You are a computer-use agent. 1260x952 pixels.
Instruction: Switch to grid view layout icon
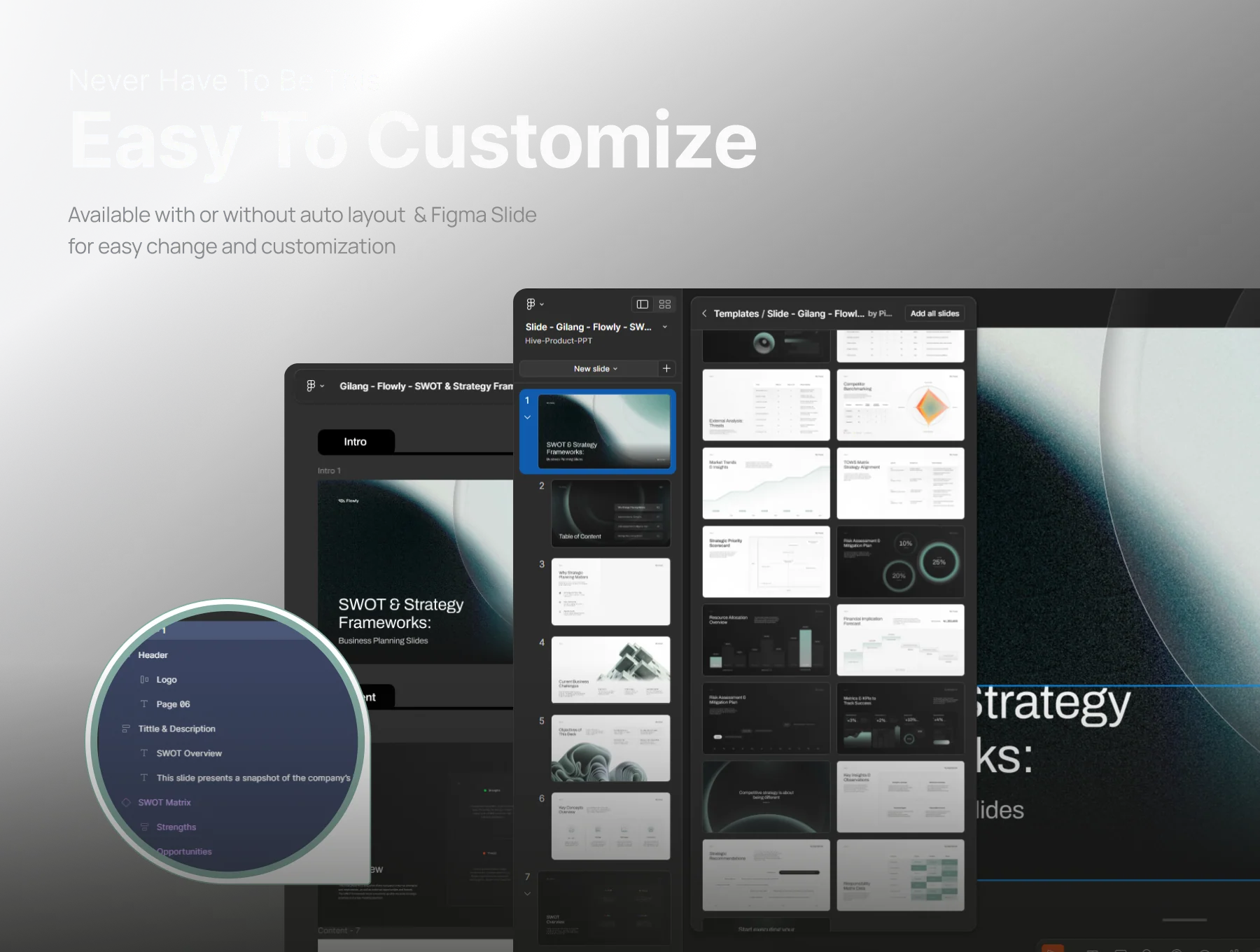pyautogui.click(x=665, y=304)
